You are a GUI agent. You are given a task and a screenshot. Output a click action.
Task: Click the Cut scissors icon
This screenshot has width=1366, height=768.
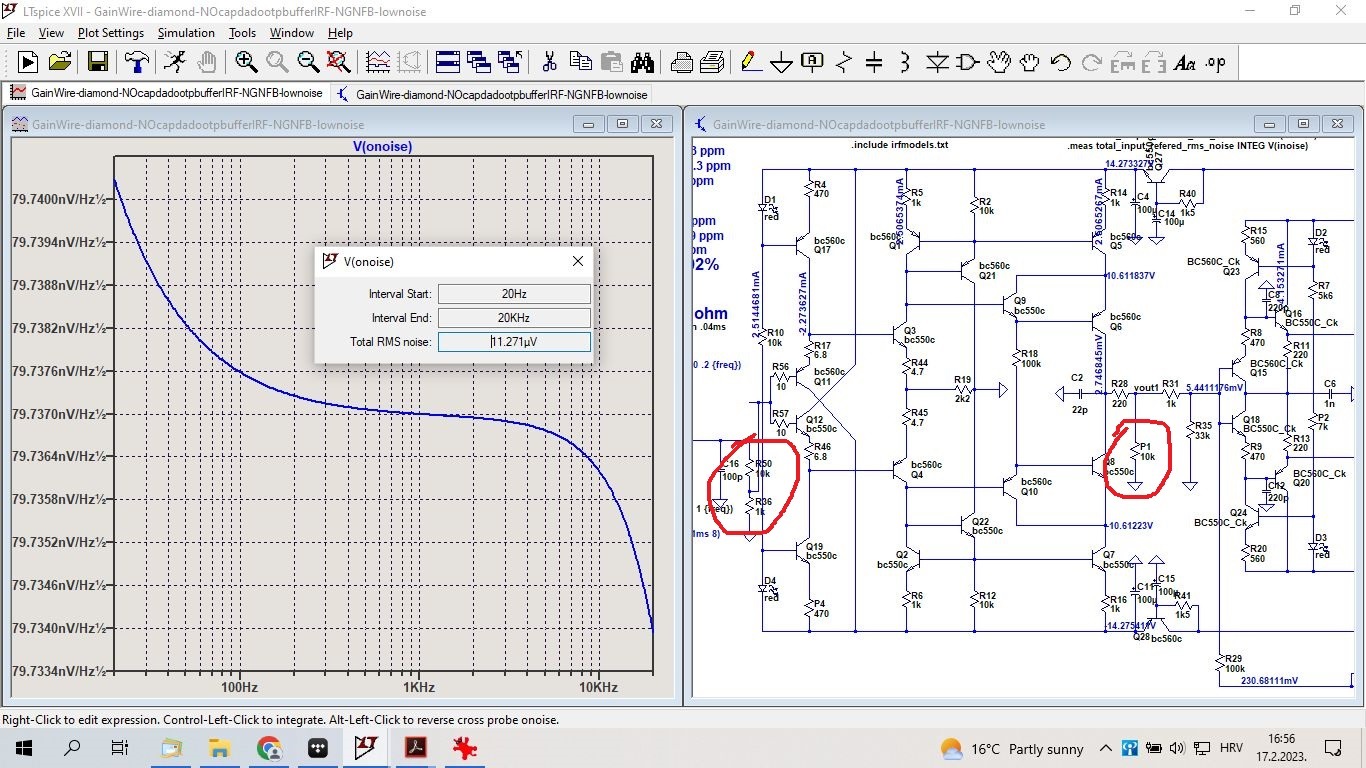click(x=549, y=63)
